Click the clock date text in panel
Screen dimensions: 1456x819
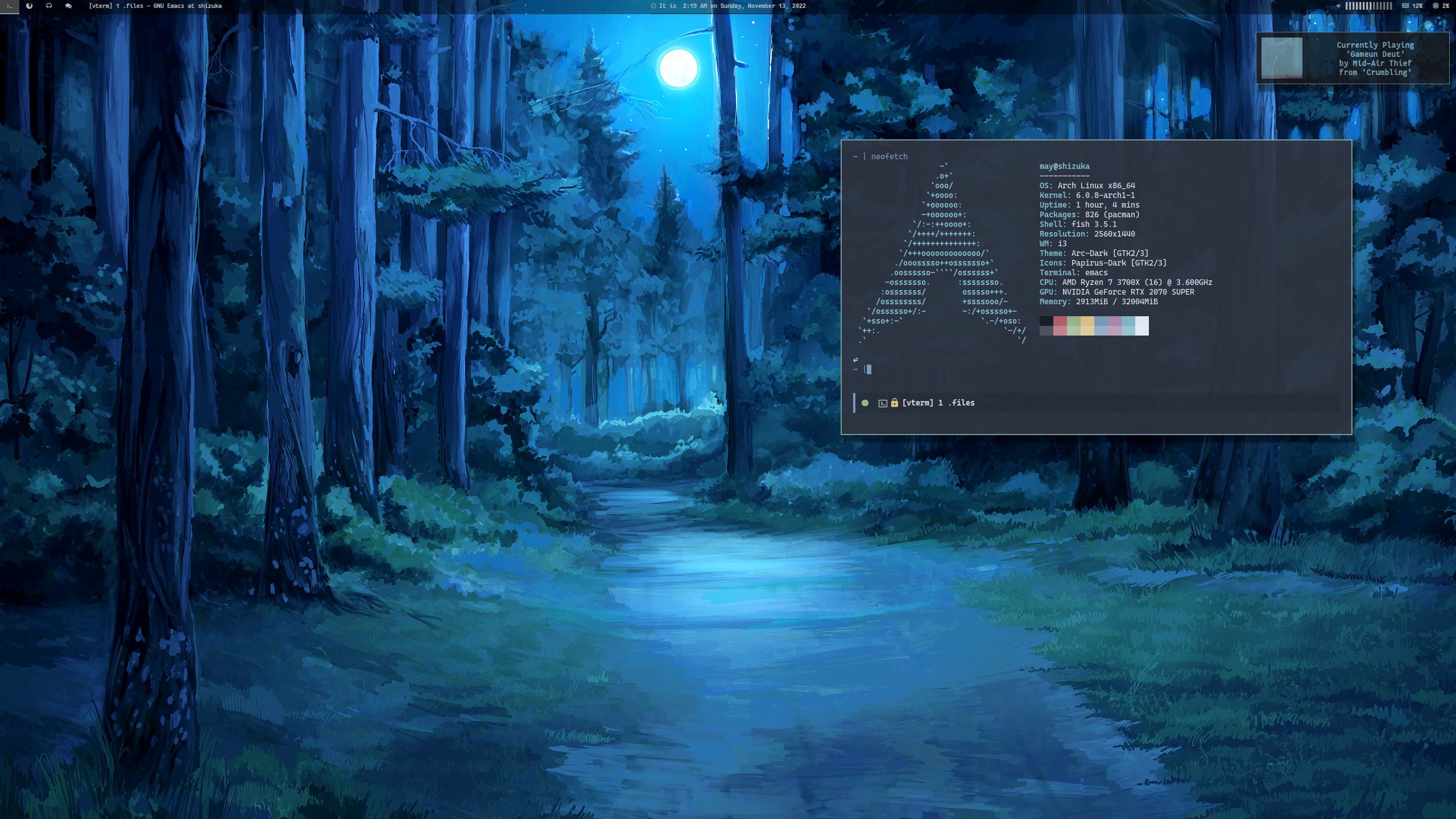pos(732,6)
